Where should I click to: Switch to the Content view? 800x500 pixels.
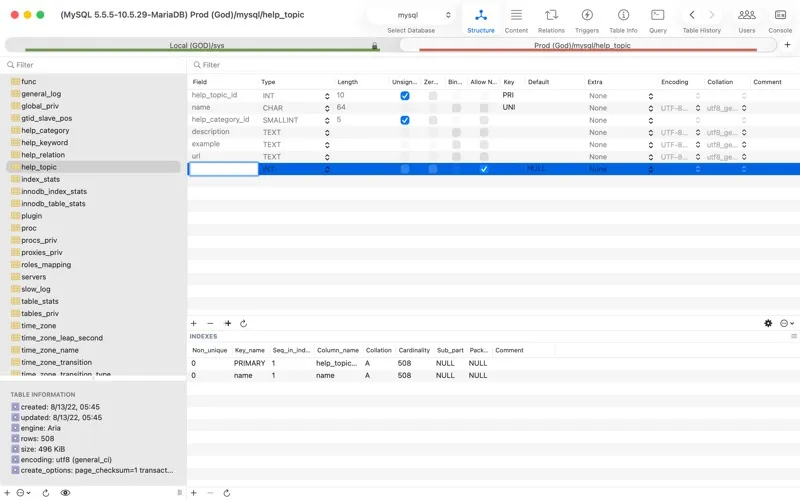tap(516, 21)
